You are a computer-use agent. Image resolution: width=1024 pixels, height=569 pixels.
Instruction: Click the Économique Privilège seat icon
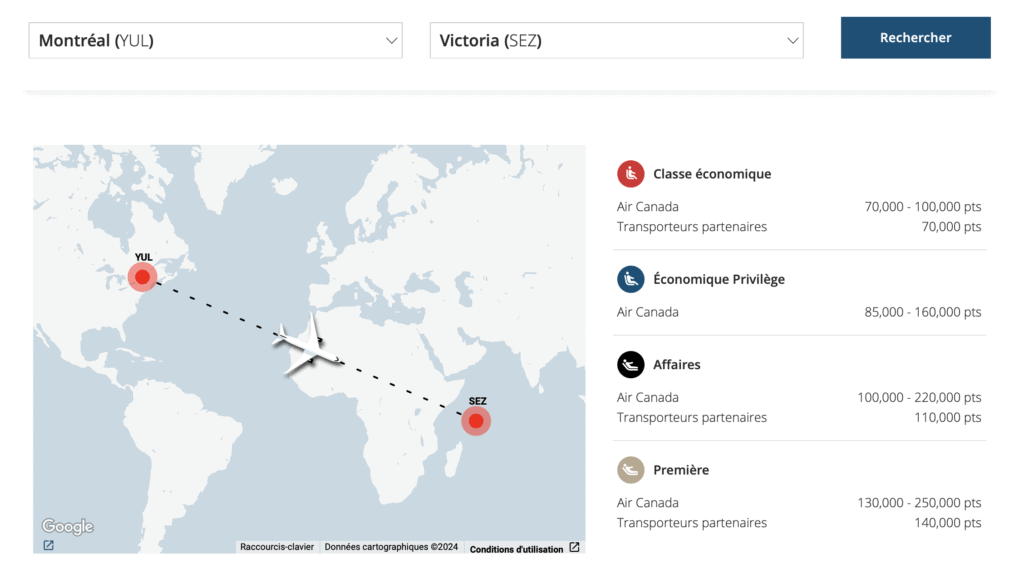pos(630,279)
